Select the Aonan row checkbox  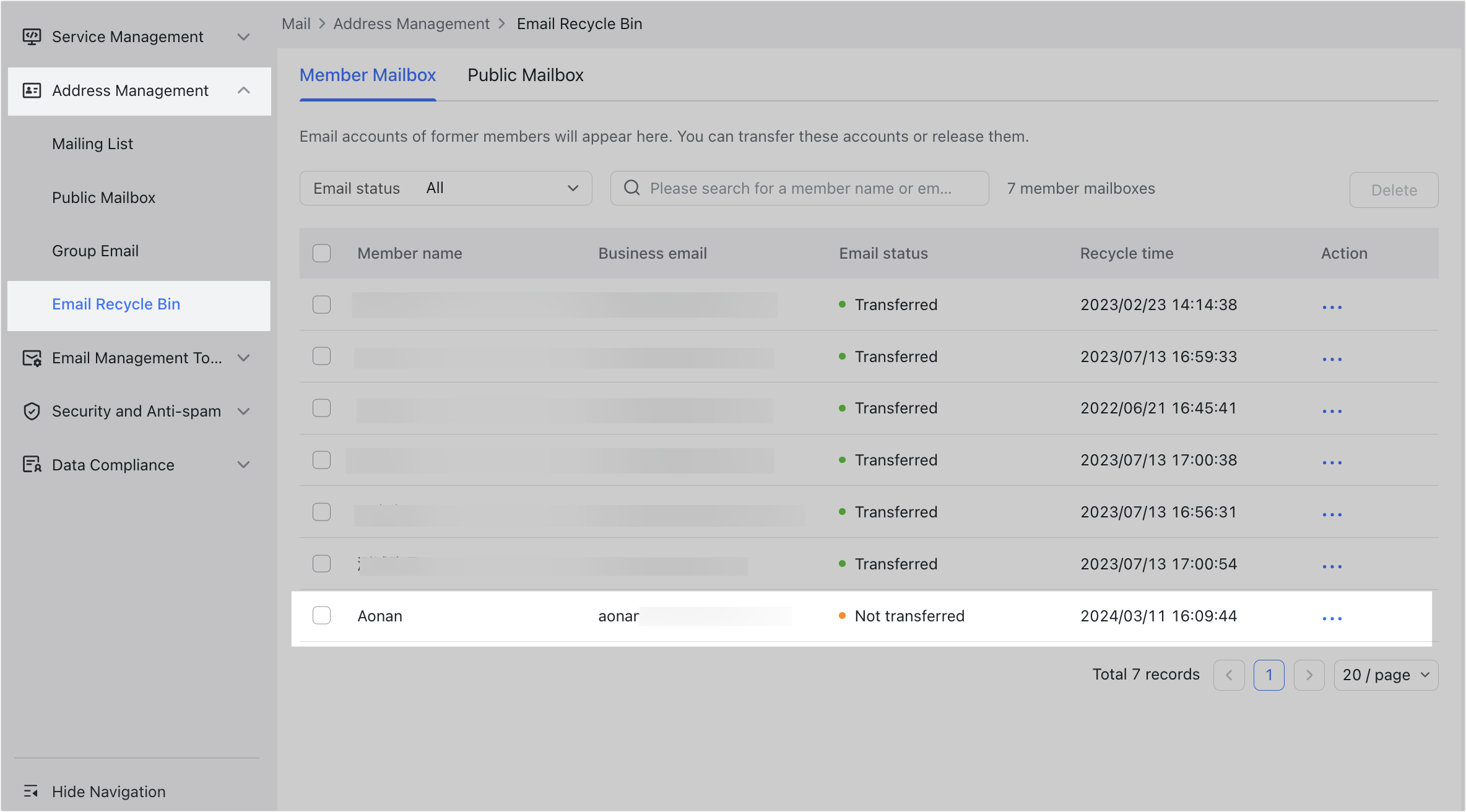[321, 615]
